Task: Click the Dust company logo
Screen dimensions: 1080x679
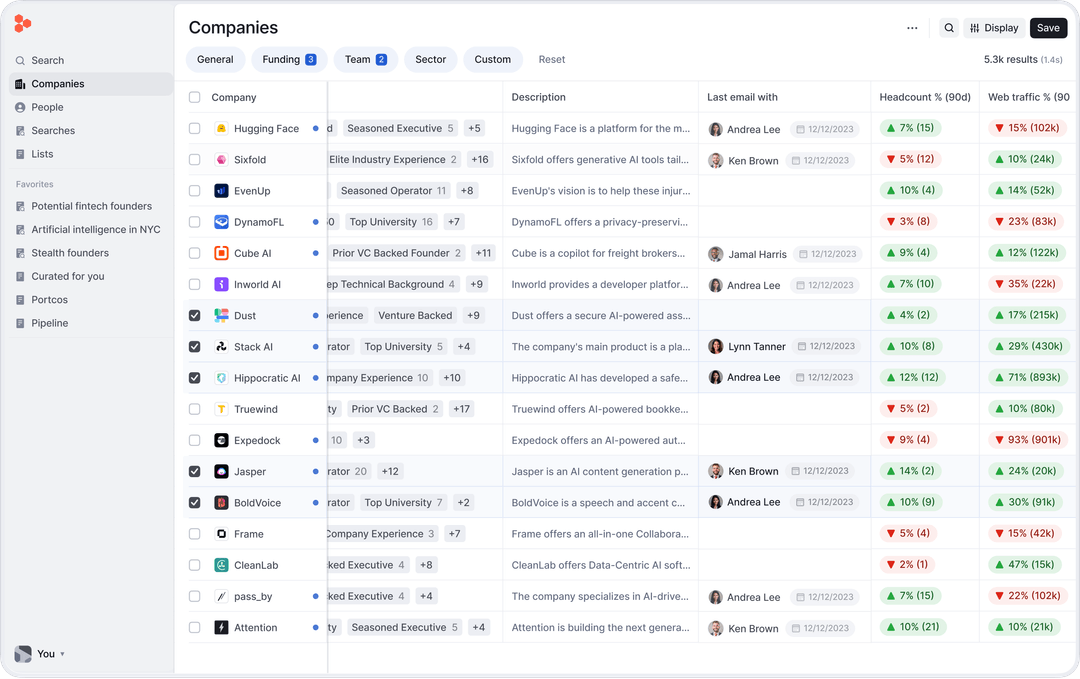Action: pos(222,315)
